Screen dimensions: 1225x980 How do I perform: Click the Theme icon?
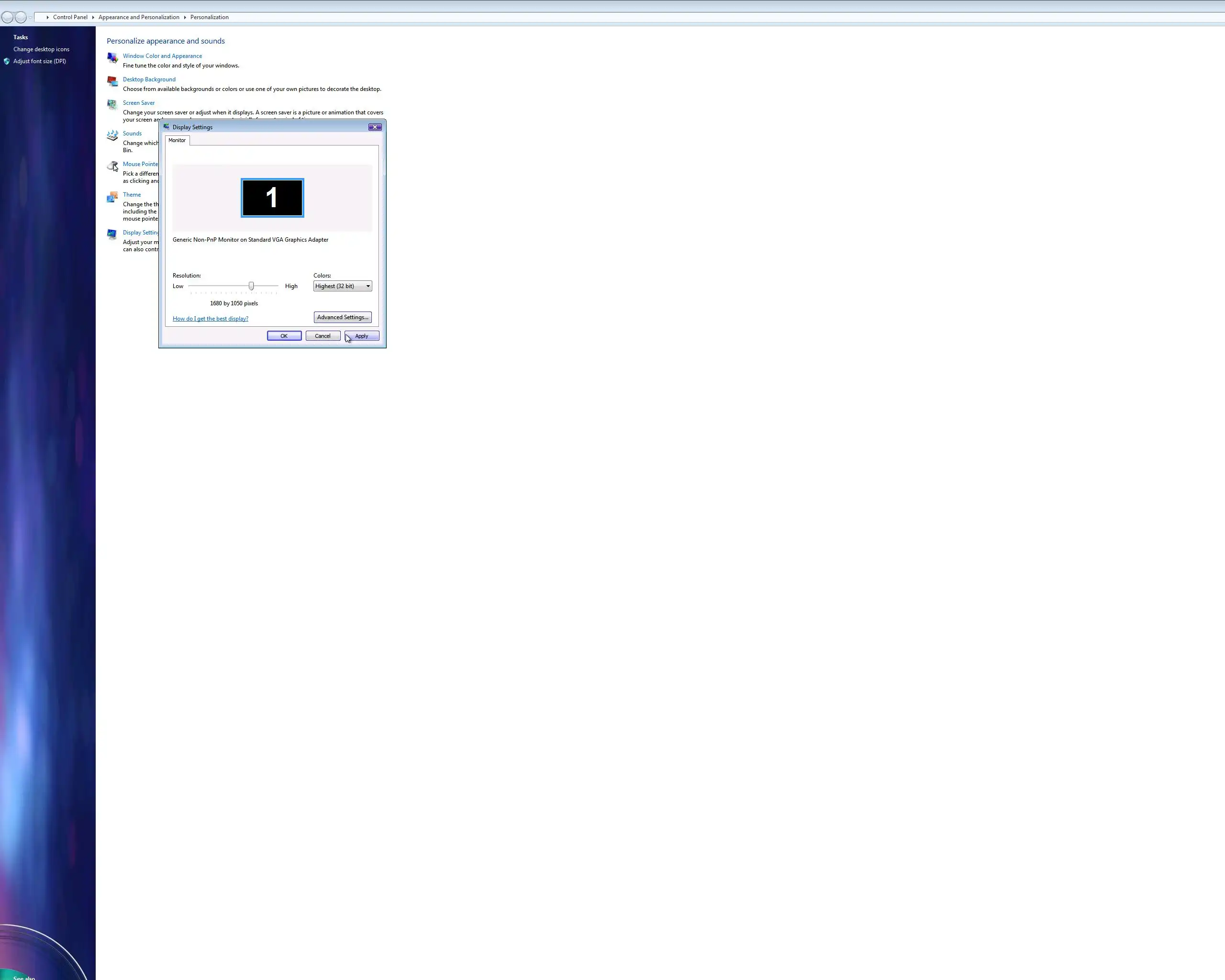(112, 197)
